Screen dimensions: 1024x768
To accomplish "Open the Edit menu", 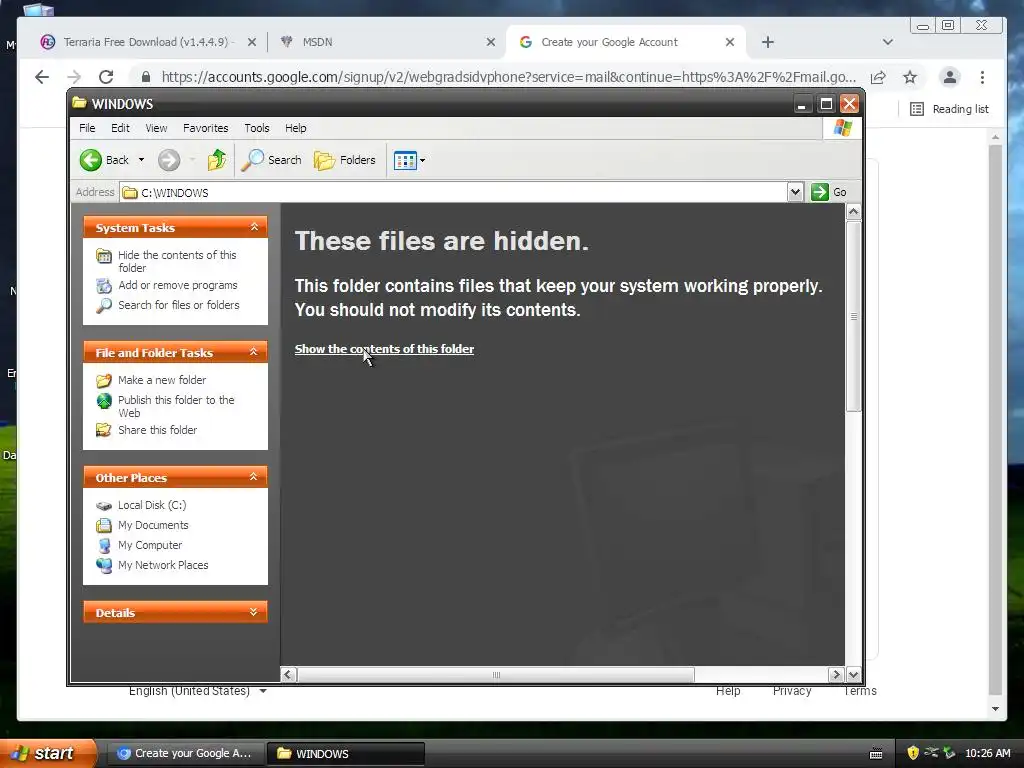I will [x=120, y=128].
